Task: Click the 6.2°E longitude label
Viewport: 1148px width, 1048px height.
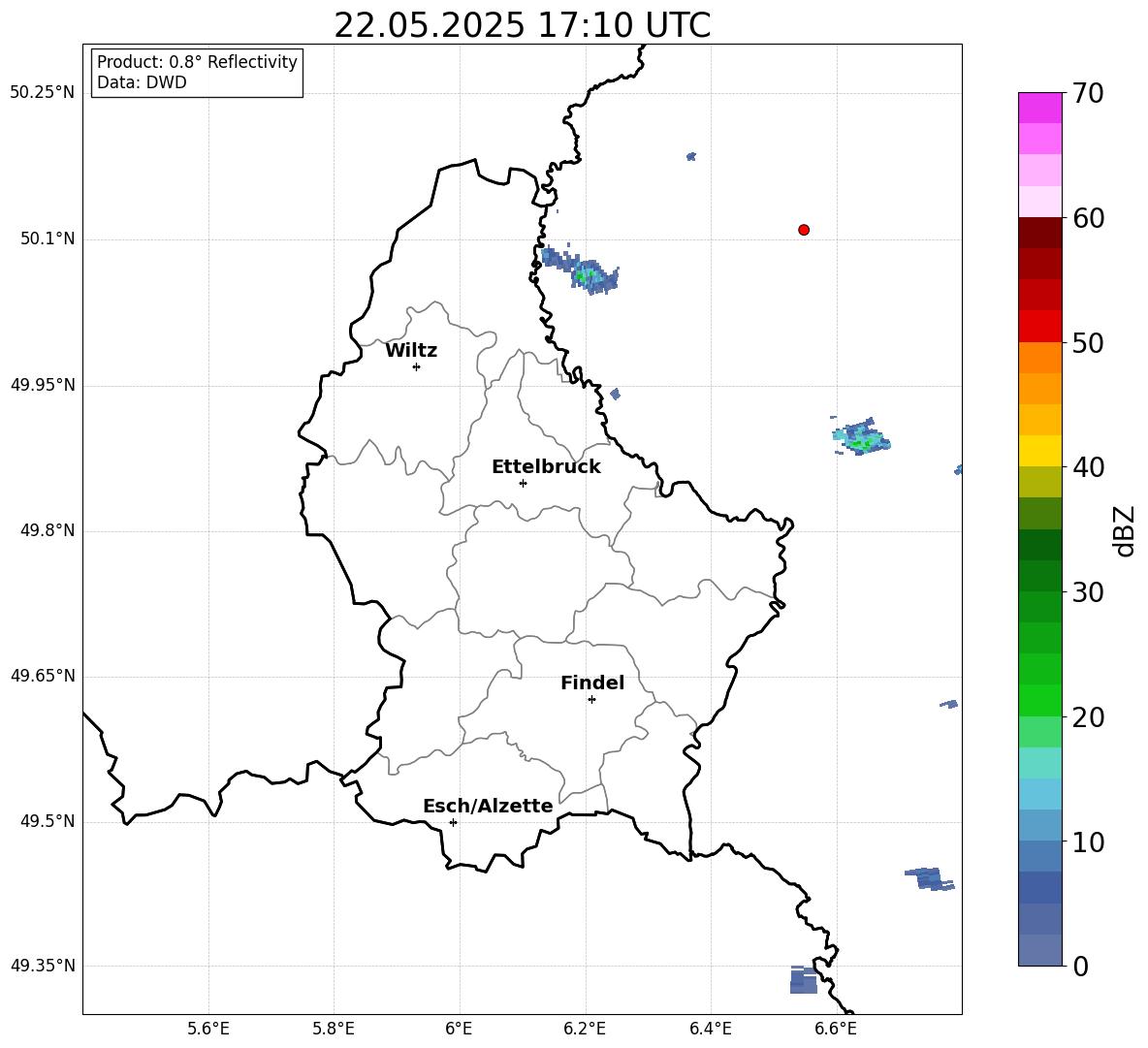Action: click(585, 1030)
